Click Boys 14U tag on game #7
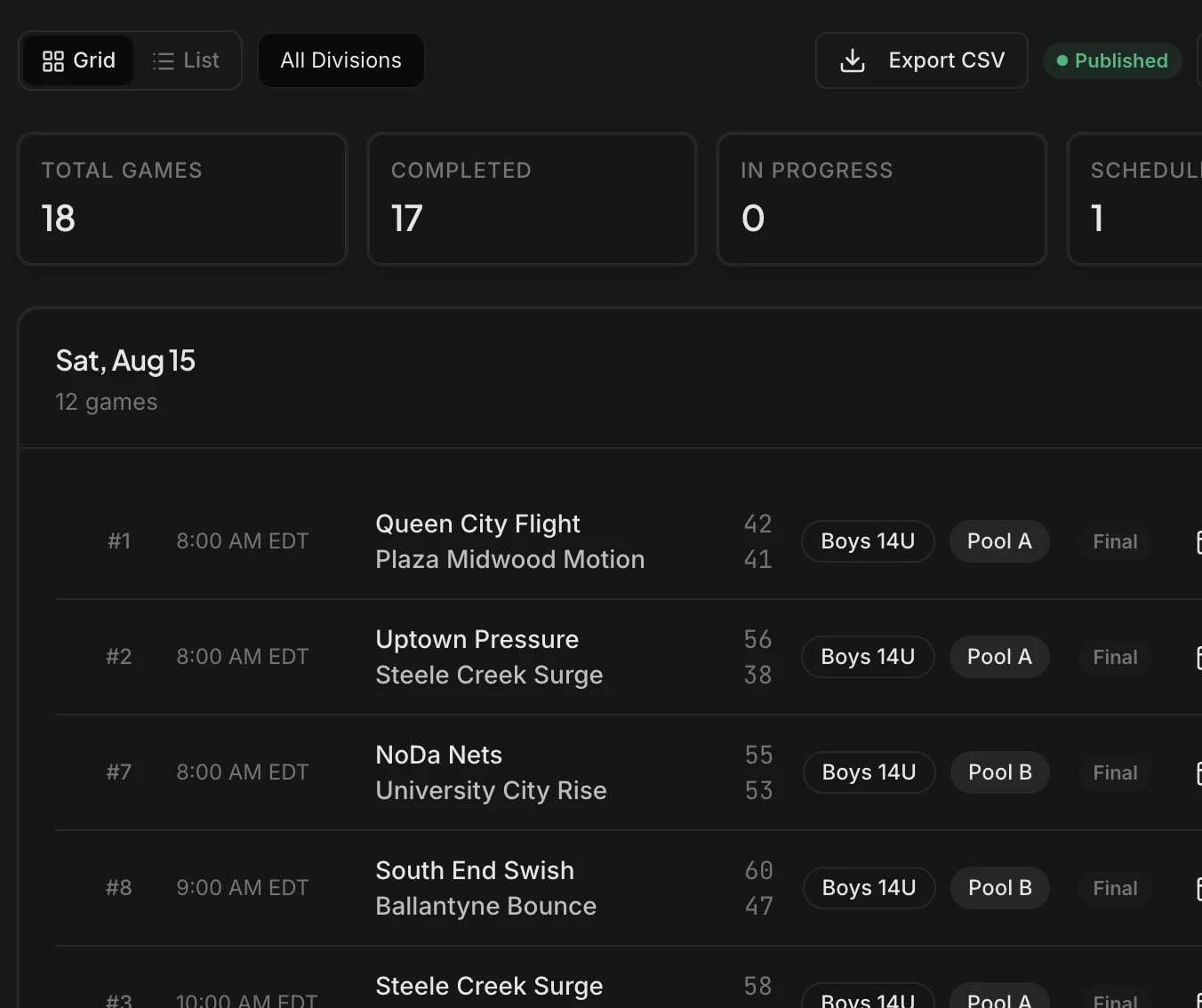This screenshot has height=1008, width=1202. pos(869,772)
